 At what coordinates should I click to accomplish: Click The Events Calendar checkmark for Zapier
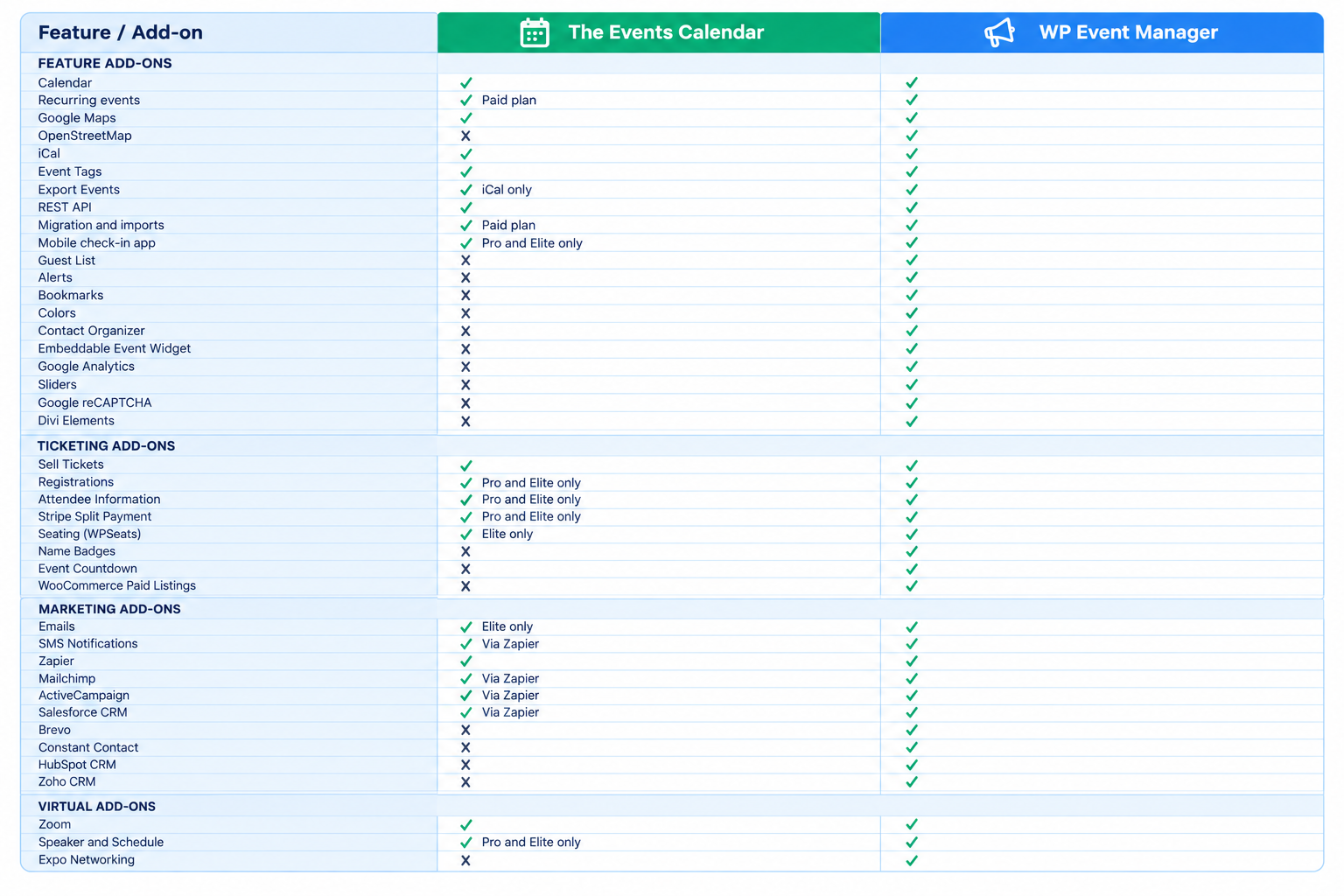point(466,661)
